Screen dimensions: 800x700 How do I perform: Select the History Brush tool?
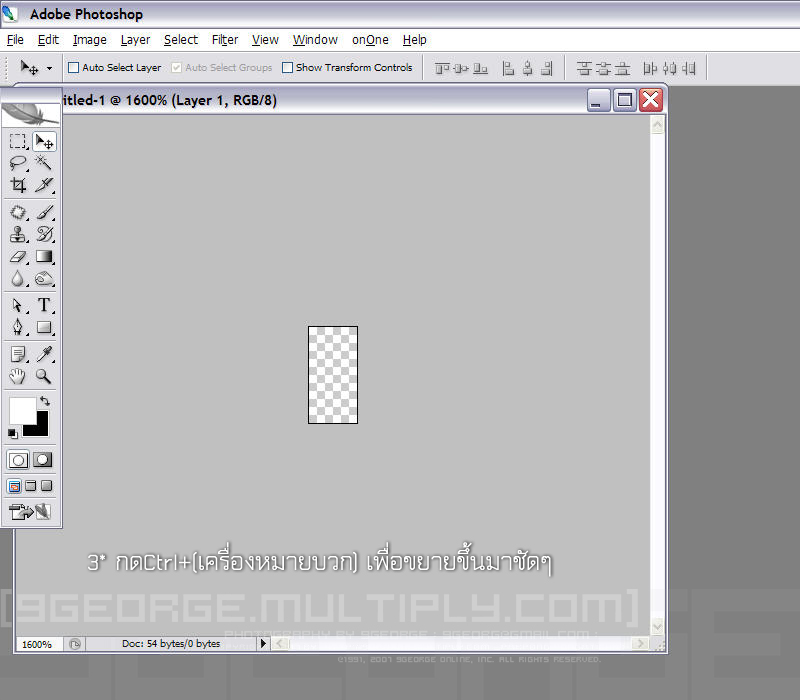[x=44, y=234]
